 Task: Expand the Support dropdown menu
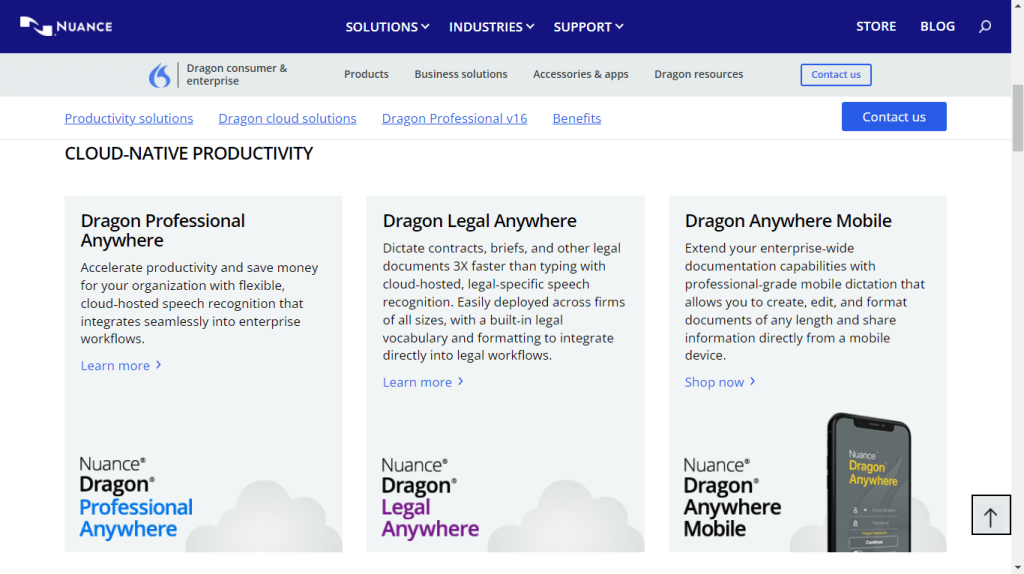click(588, 27)
